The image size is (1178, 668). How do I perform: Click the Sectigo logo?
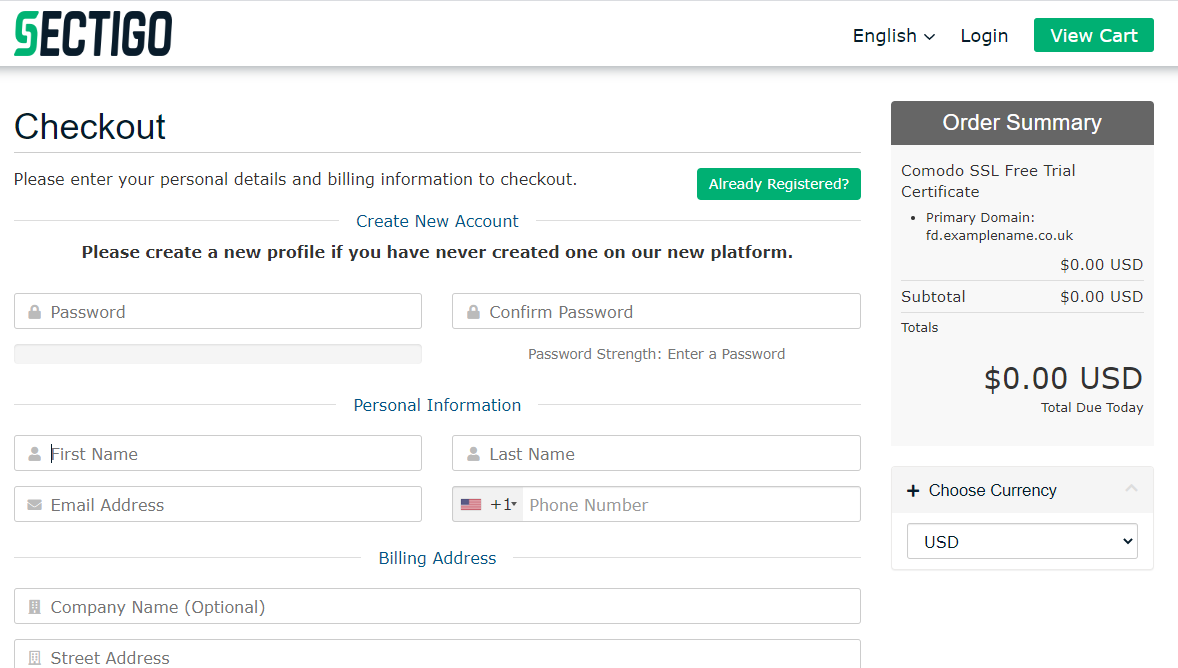[x=93, y=34]
